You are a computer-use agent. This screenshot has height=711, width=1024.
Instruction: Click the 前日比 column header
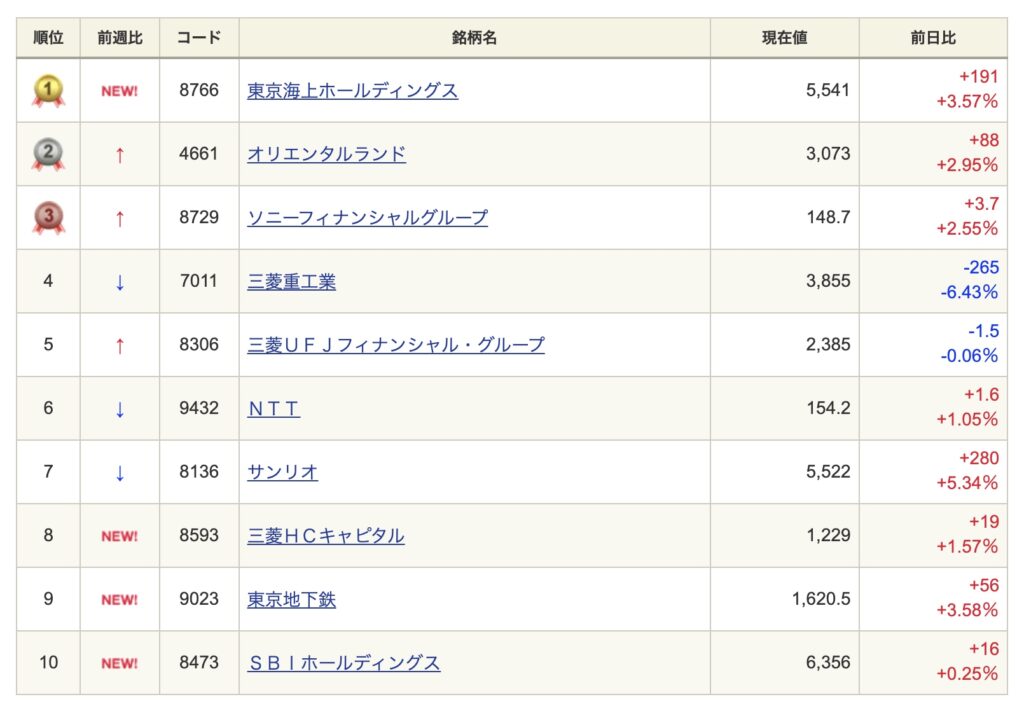tap(932, 38)
